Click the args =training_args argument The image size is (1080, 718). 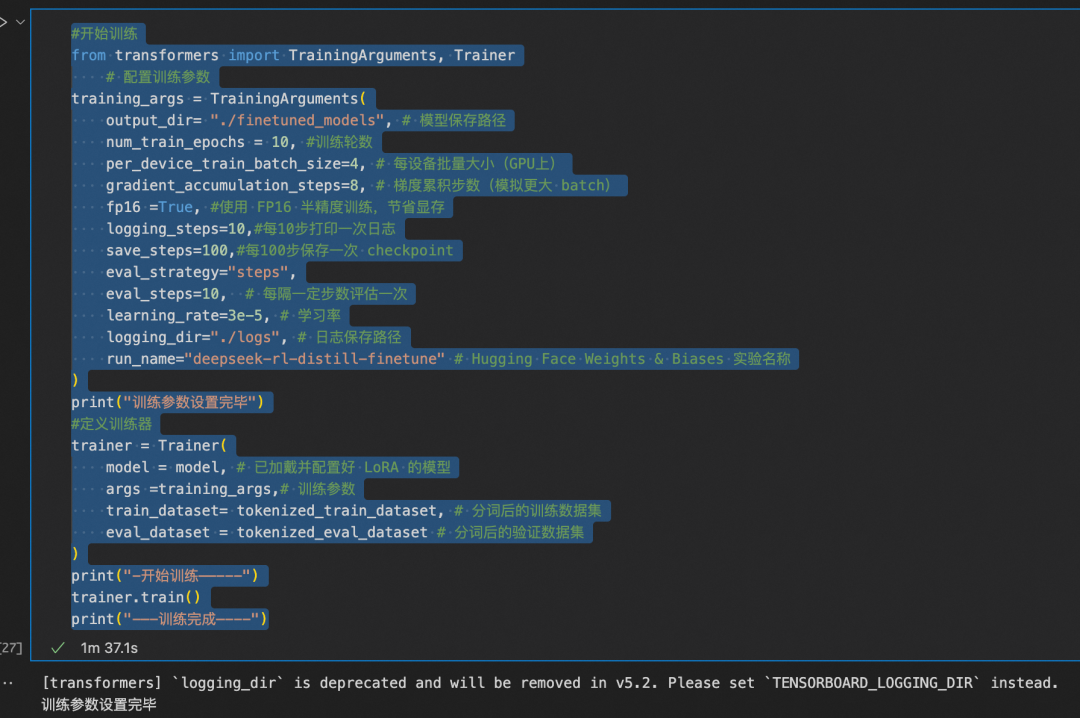coord(188,489)
